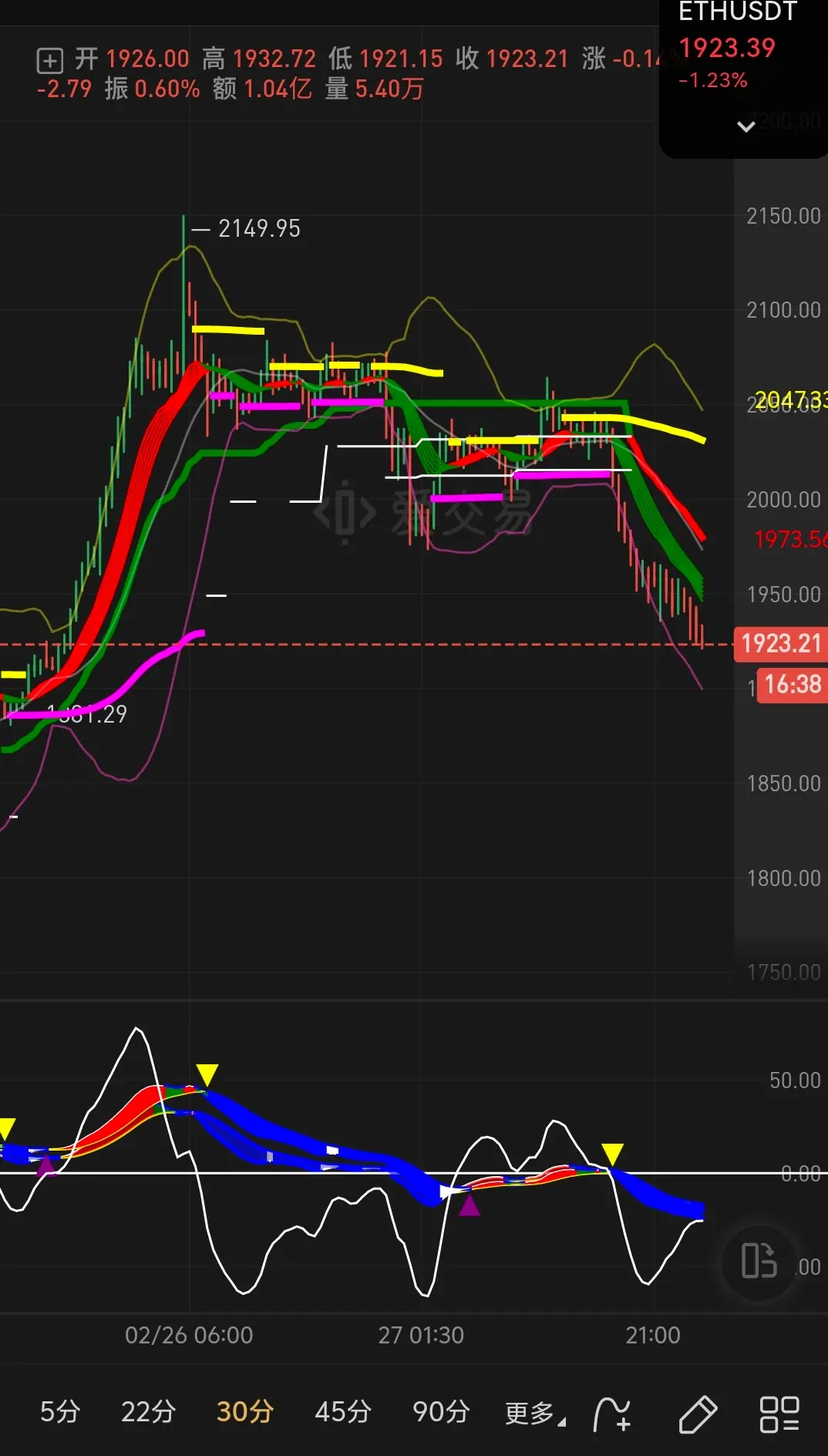Image resolution: width=828 pixels, height=1456 pixels.
Task: Select the 30分 timeframe
Action: tap(245, 1412)
